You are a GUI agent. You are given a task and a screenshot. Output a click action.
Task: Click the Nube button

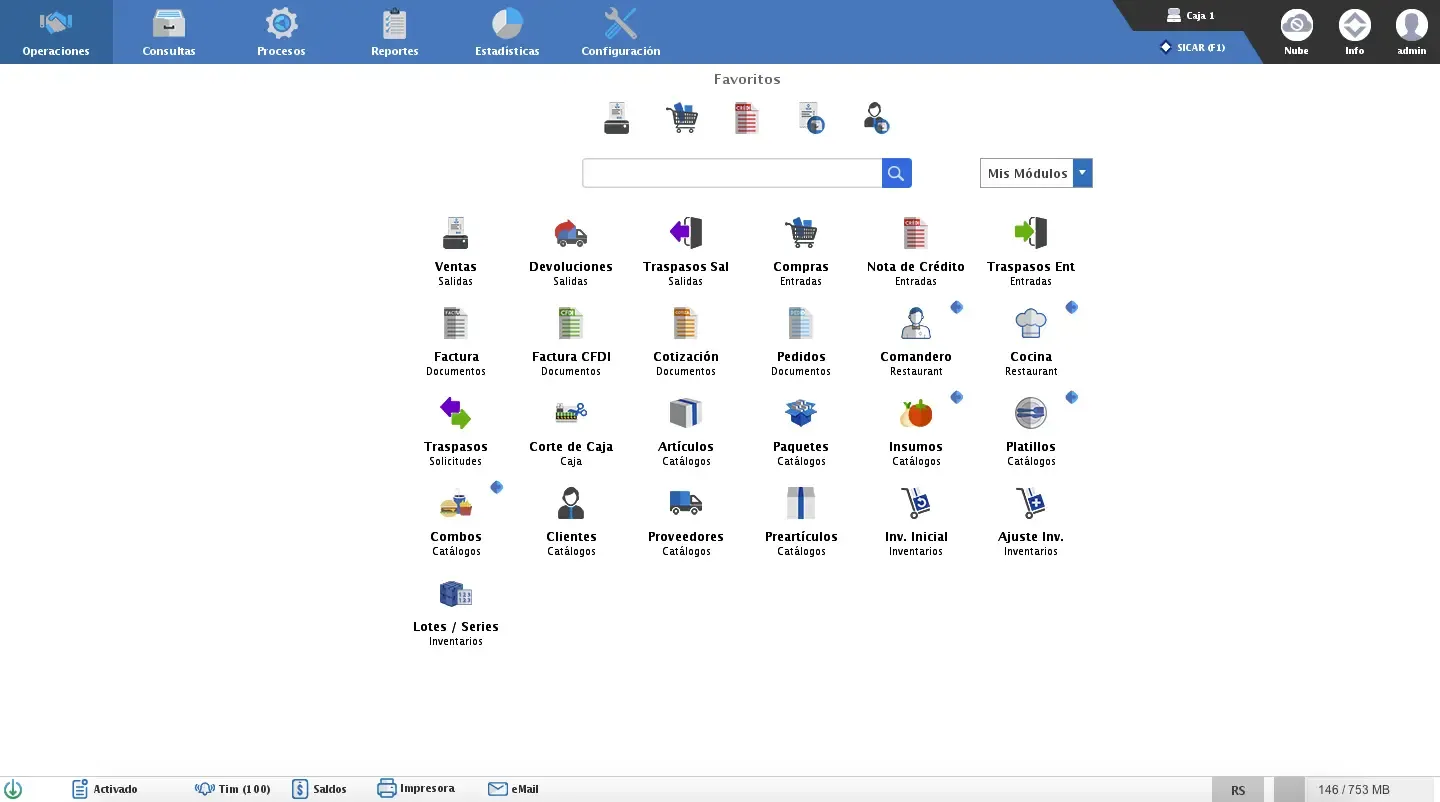click(1296, 31)
